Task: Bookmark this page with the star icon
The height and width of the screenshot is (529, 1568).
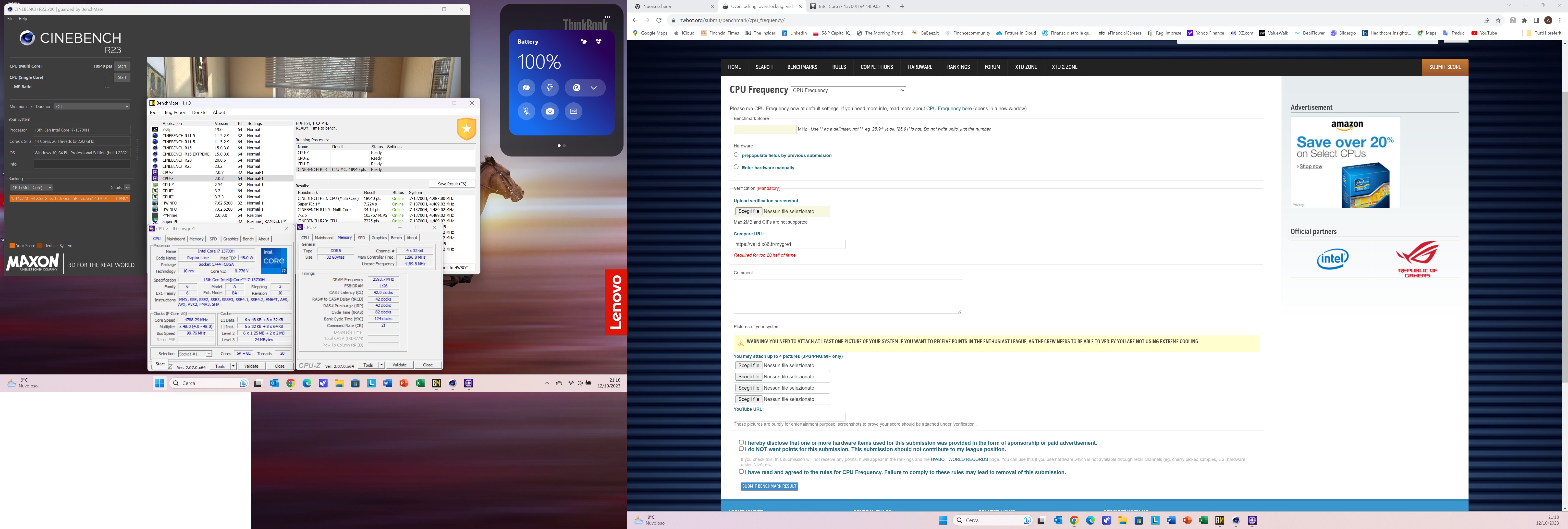Action: pos(1498,20)
